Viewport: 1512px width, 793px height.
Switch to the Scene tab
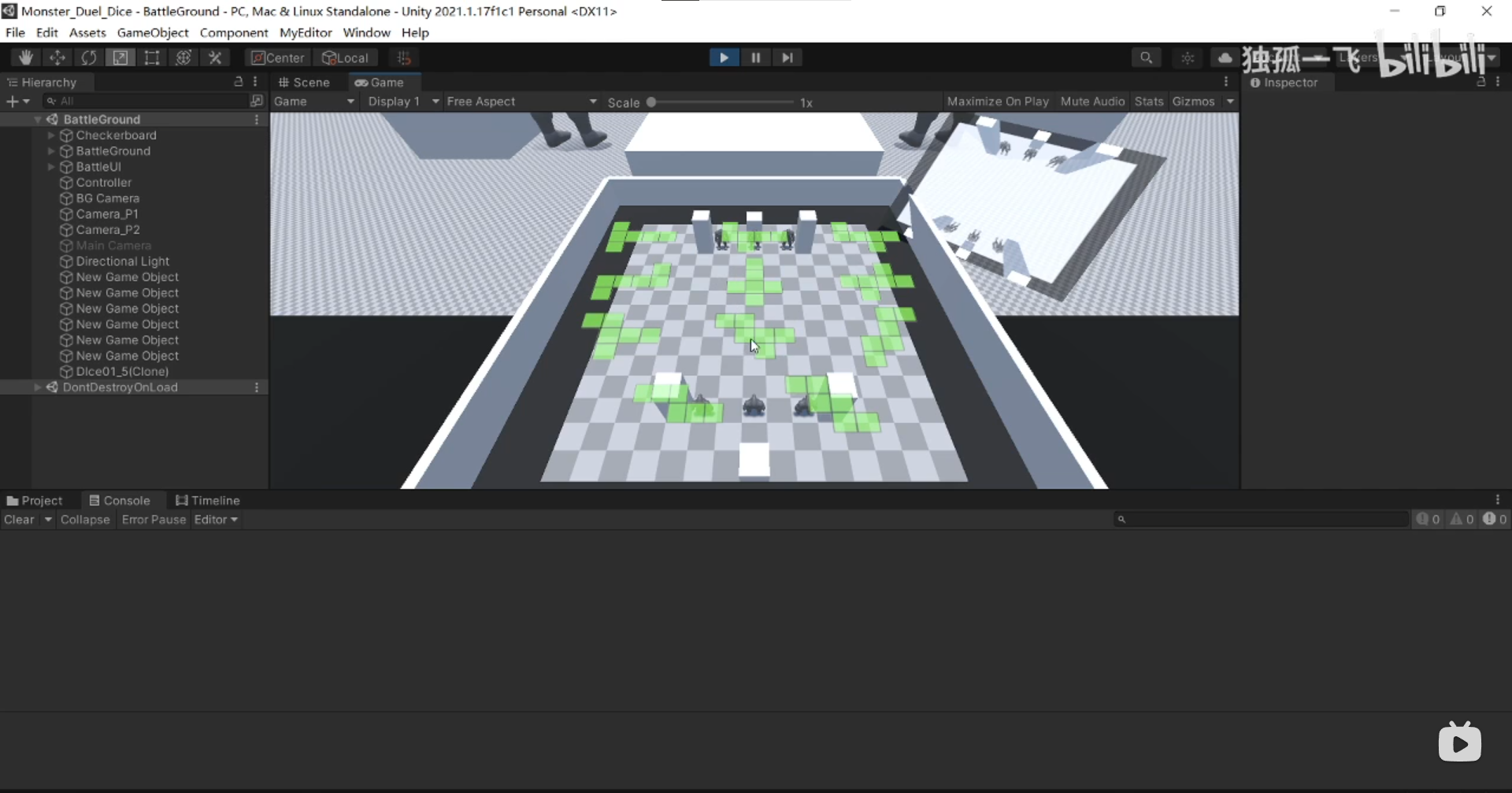click(304, 82)
